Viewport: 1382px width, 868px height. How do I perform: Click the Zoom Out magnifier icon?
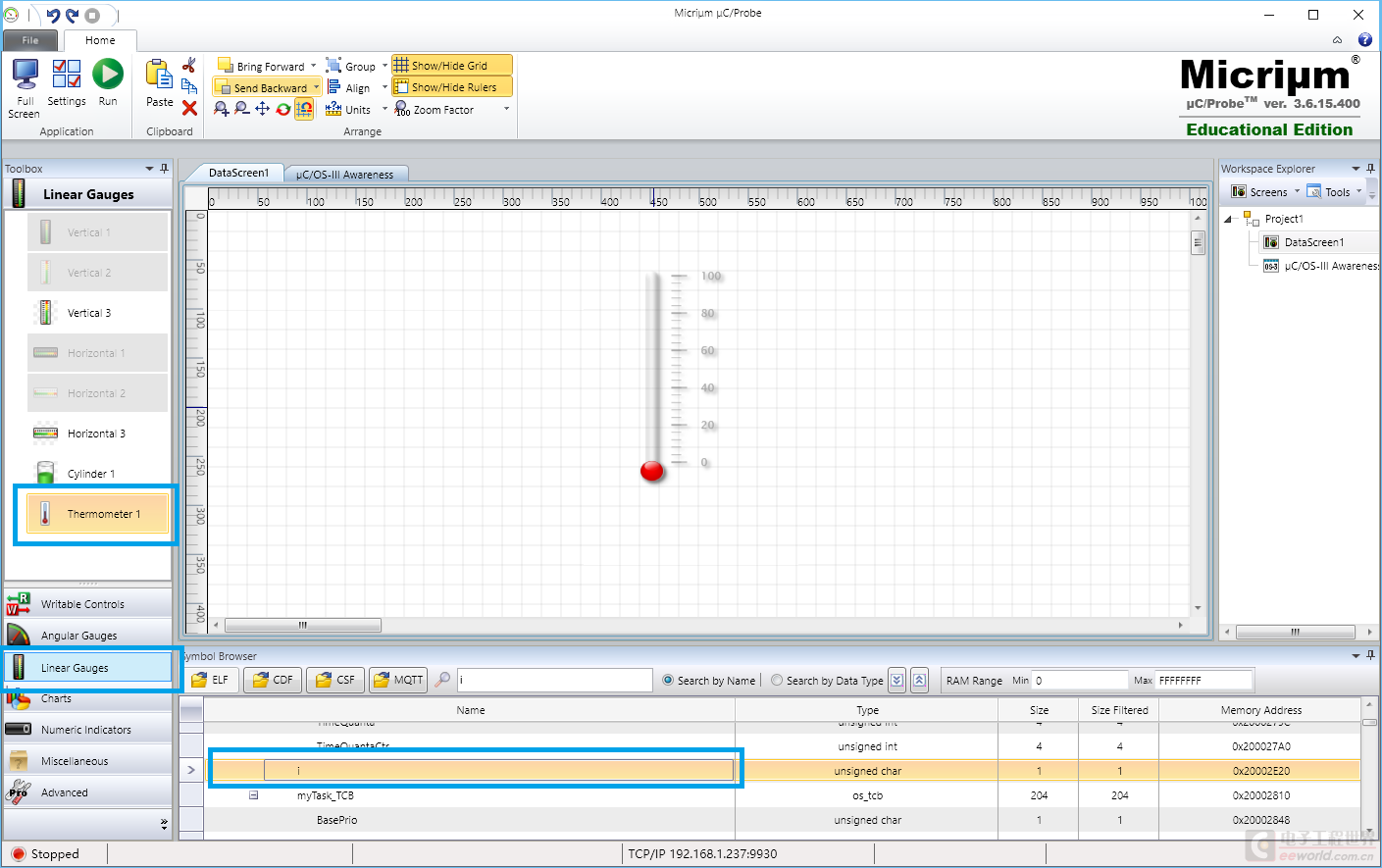pos(241,109)
